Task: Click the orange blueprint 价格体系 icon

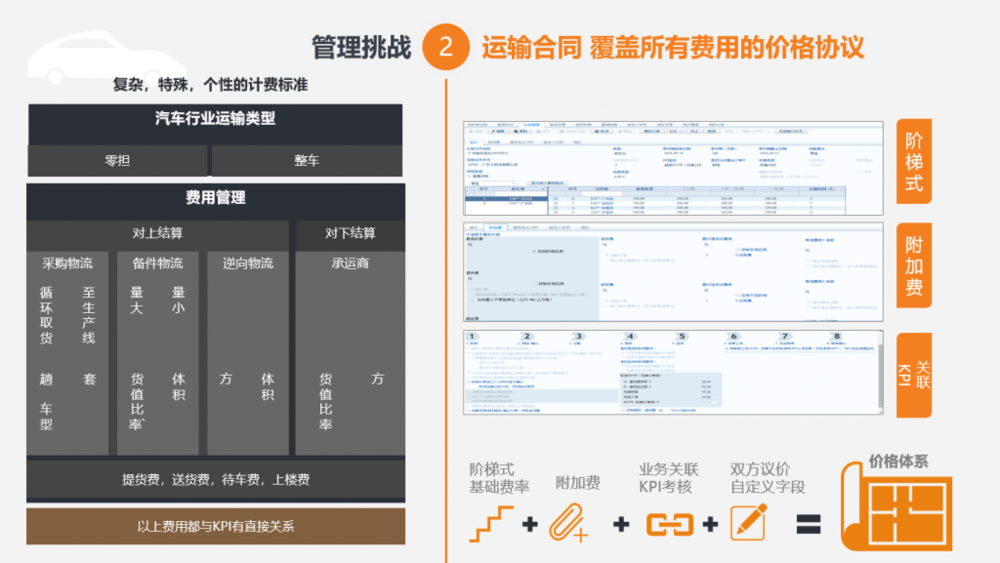Action: tap(893, 512)
